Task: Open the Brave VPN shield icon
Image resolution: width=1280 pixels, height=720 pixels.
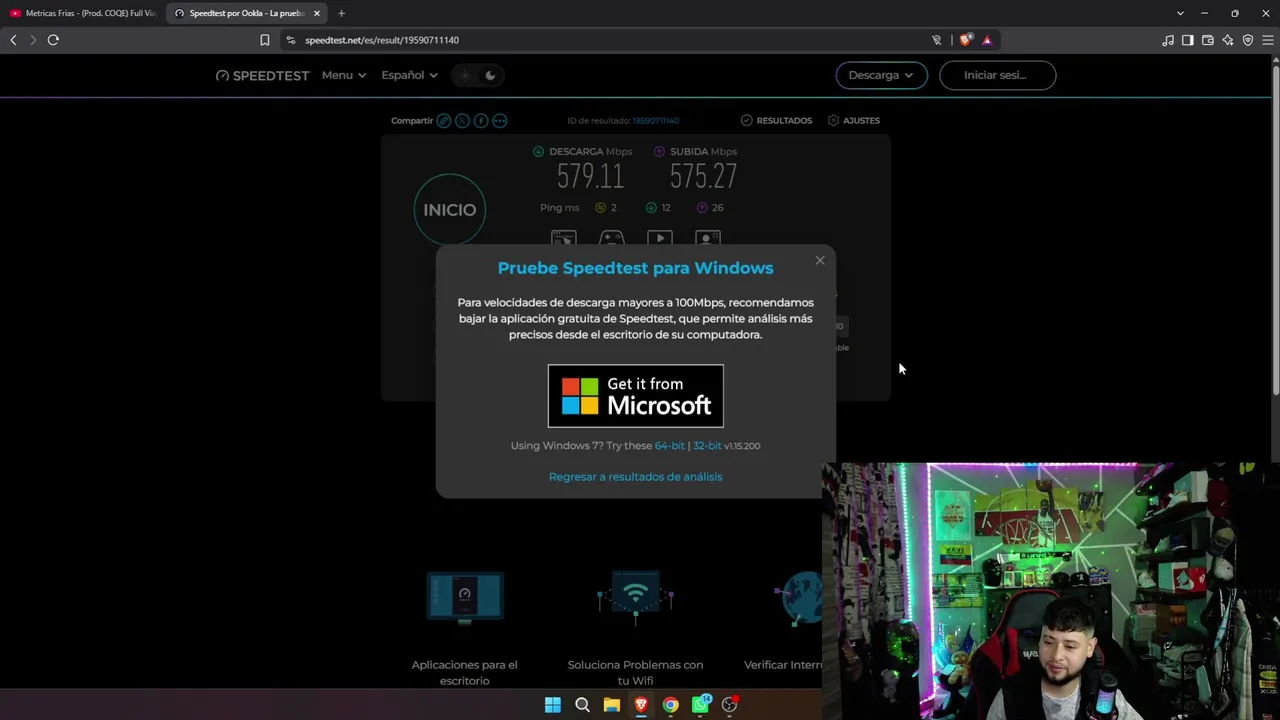Action: click(x=1248, y=40)
